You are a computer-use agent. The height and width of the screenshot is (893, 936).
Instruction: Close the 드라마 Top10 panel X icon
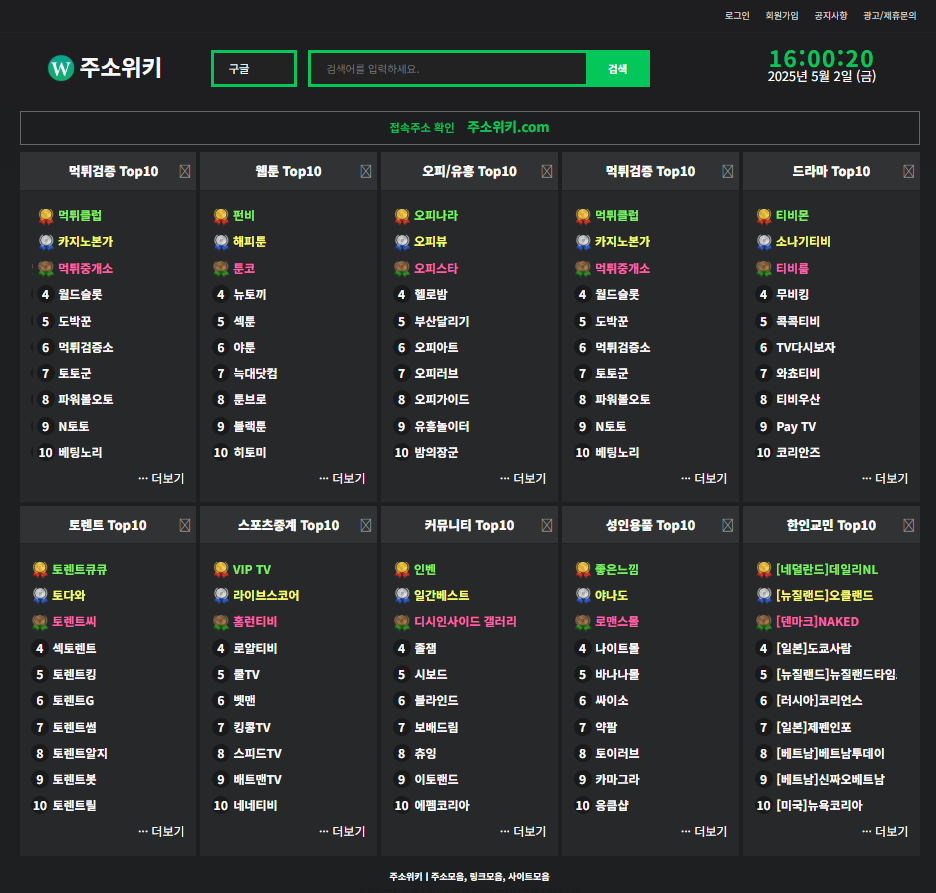click(x=909, y=171)
